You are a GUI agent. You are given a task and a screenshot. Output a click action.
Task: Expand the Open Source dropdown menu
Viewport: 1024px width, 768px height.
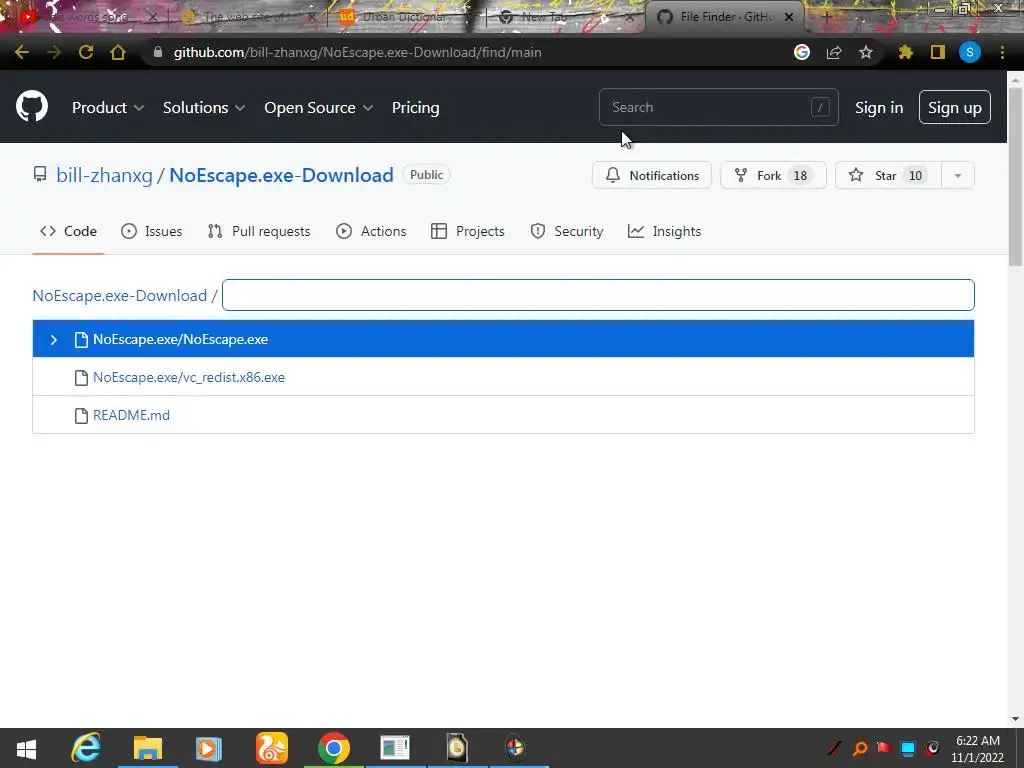319,108
